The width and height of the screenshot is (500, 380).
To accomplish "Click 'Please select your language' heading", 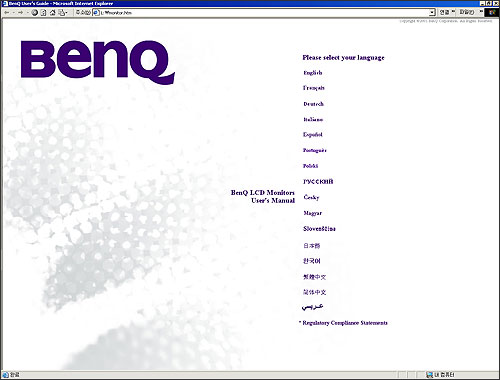I will tap(343, 58).
